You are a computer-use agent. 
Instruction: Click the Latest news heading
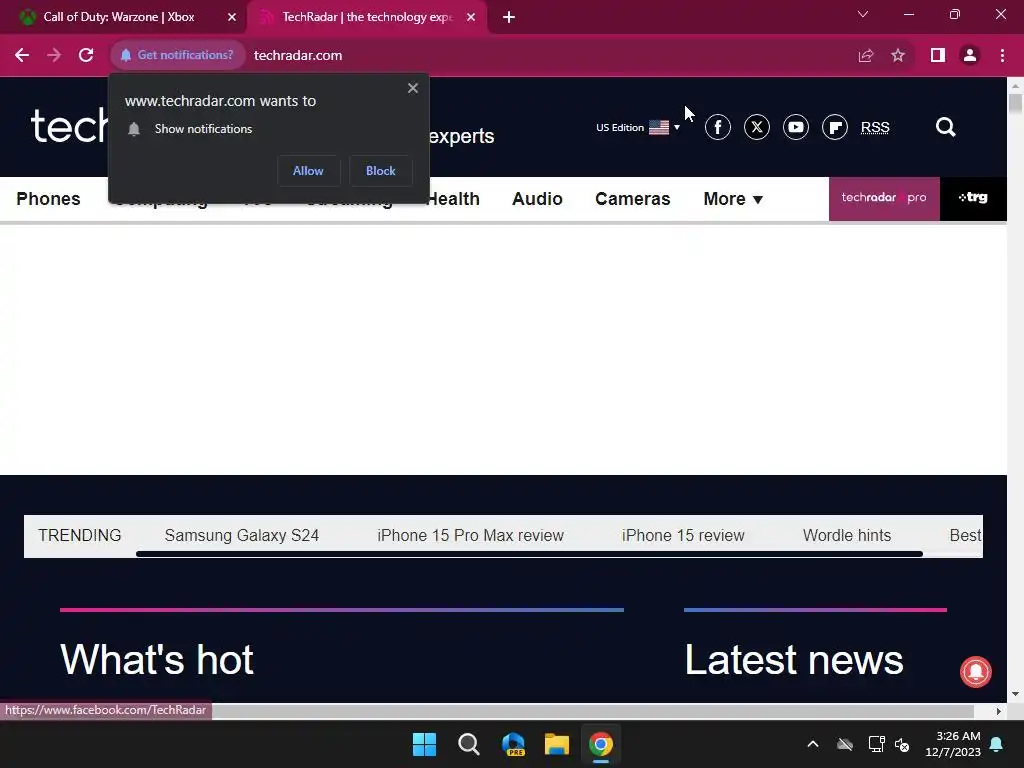tap(794, 660)
